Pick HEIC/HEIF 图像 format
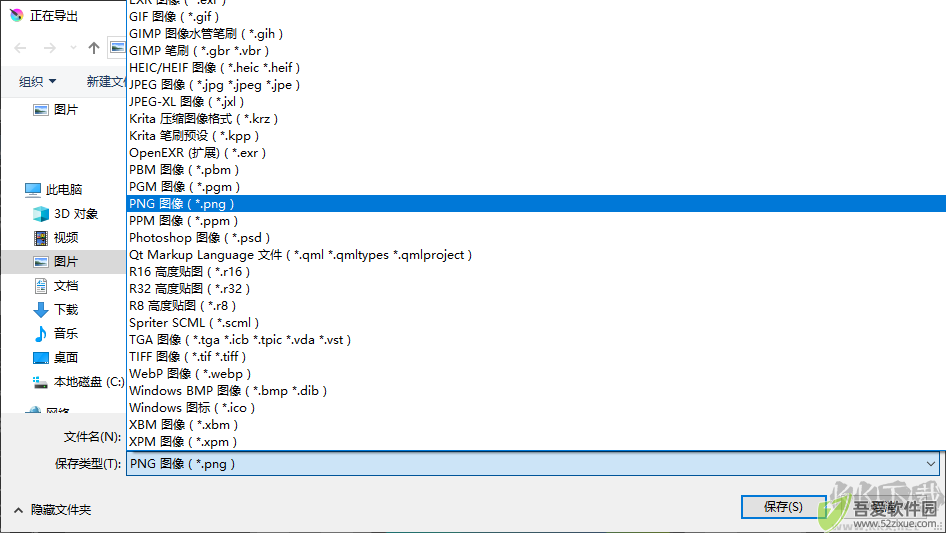This screenshot has height=533, width=946. tap(536, 68)
